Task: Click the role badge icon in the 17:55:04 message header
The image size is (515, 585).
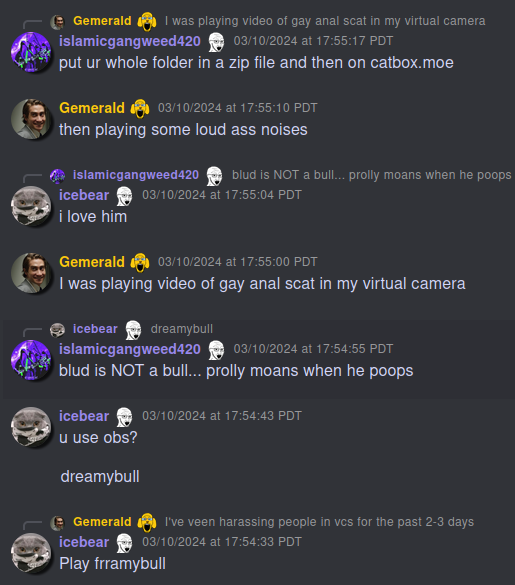Action: [x=125, y=196]
